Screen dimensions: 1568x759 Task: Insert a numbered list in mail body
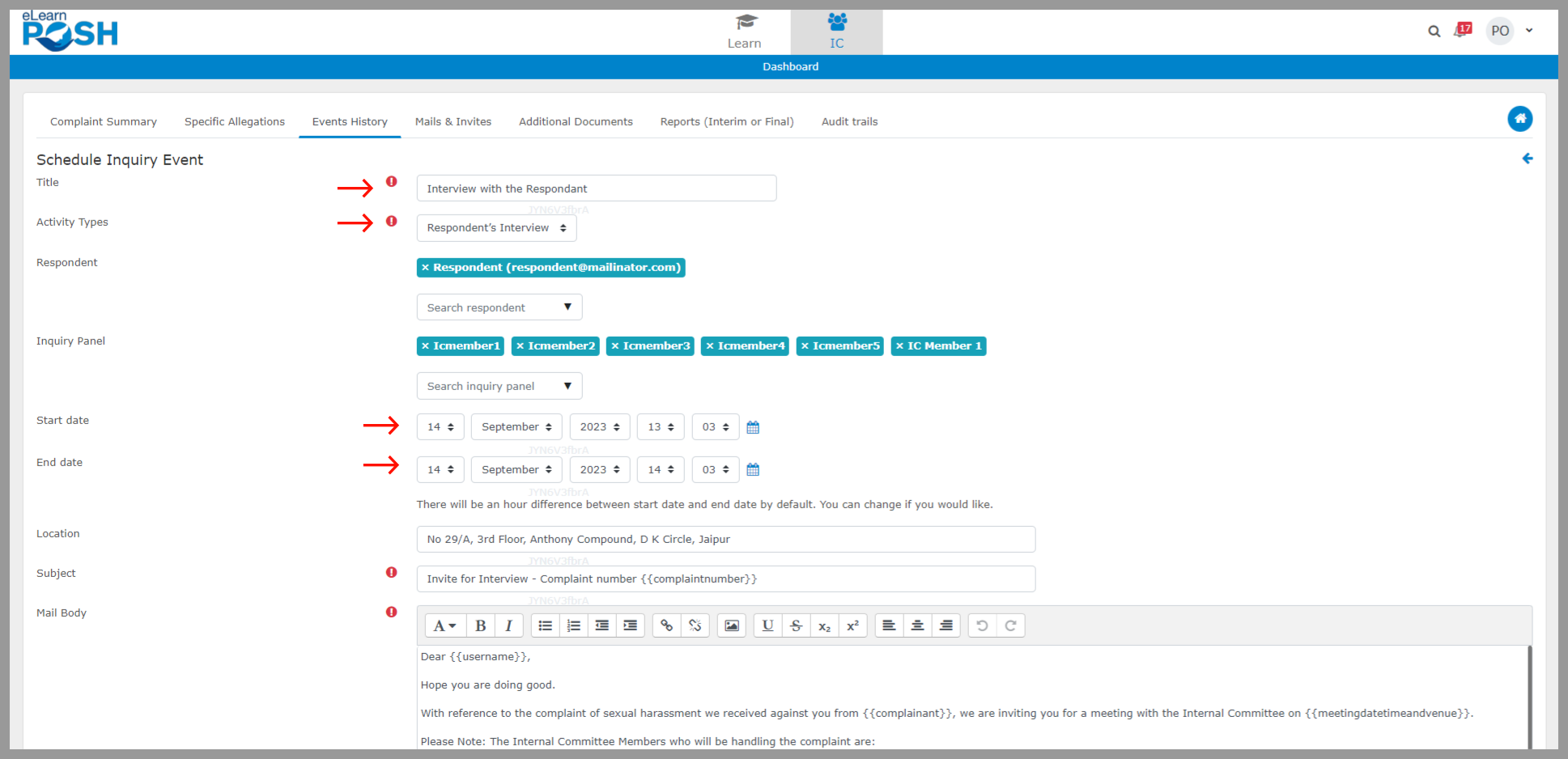pyautogui.click(x=573, y=625)
